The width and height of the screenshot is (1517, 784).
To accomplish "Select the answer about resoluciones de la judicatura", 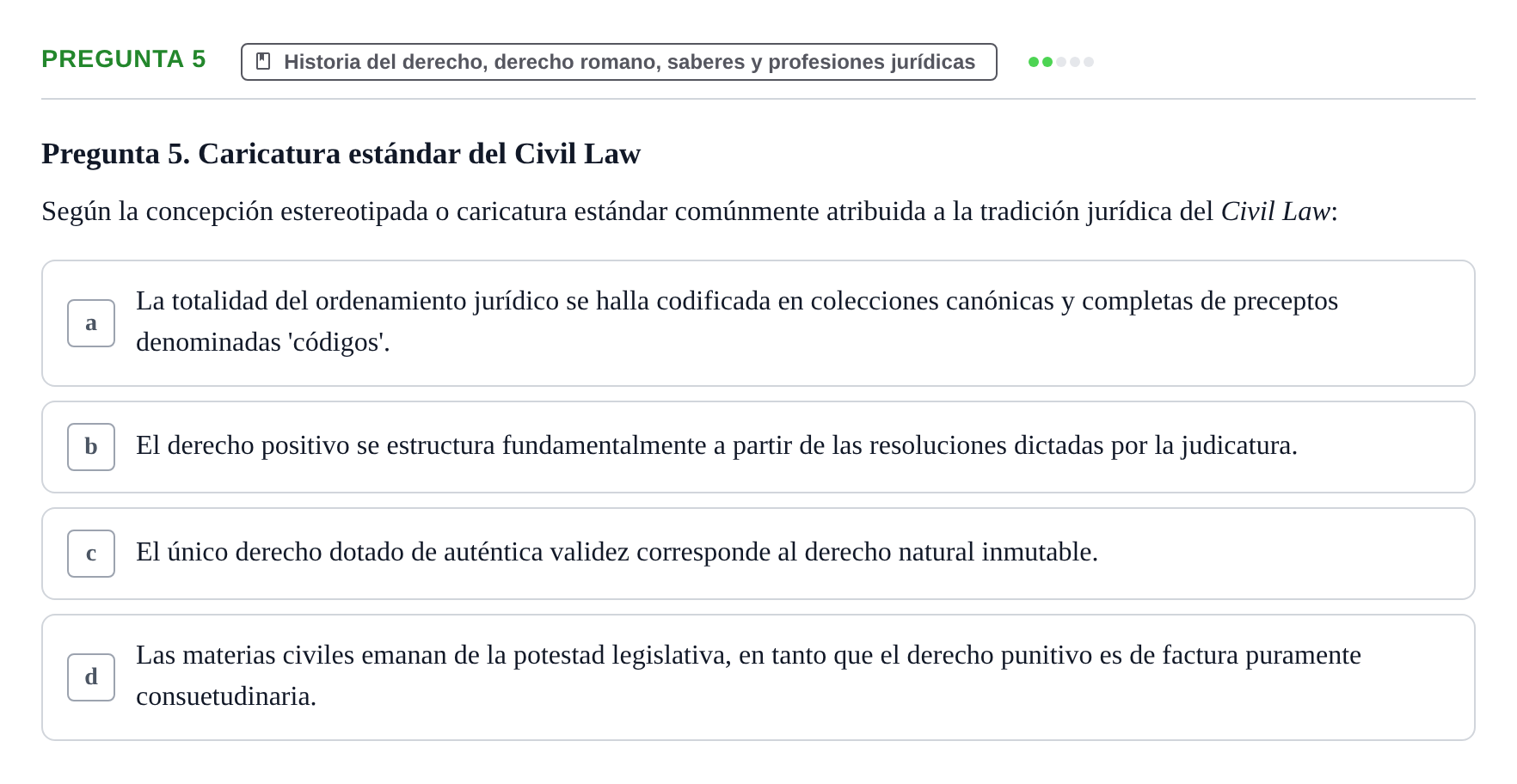I will tap(758, 447).
